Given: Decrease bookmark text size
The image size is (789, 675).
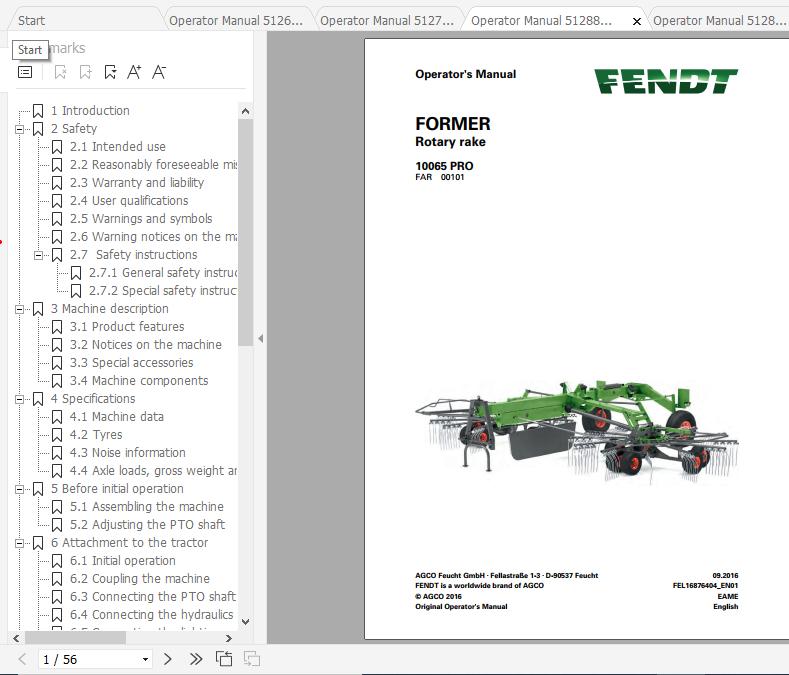Looking at the screenshot, I should [159, 72].
